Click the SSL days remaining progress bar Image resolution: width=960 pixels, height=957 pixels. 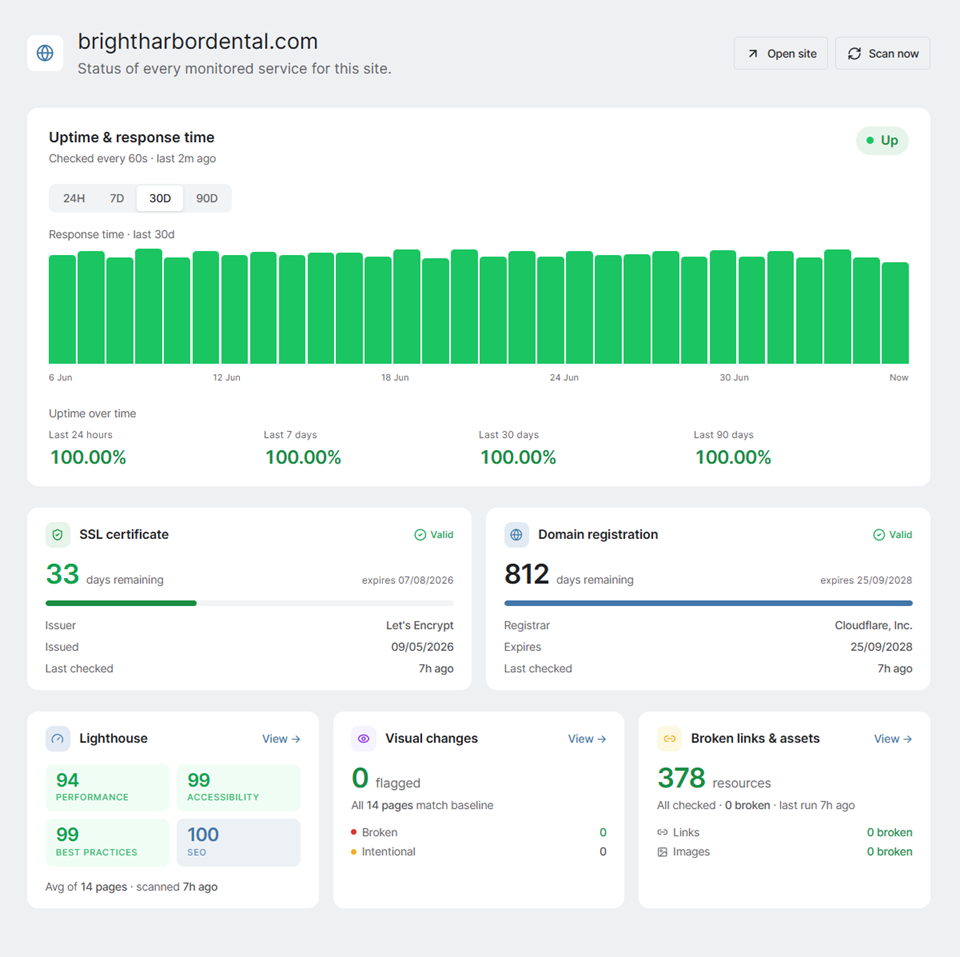click(250, 603)
